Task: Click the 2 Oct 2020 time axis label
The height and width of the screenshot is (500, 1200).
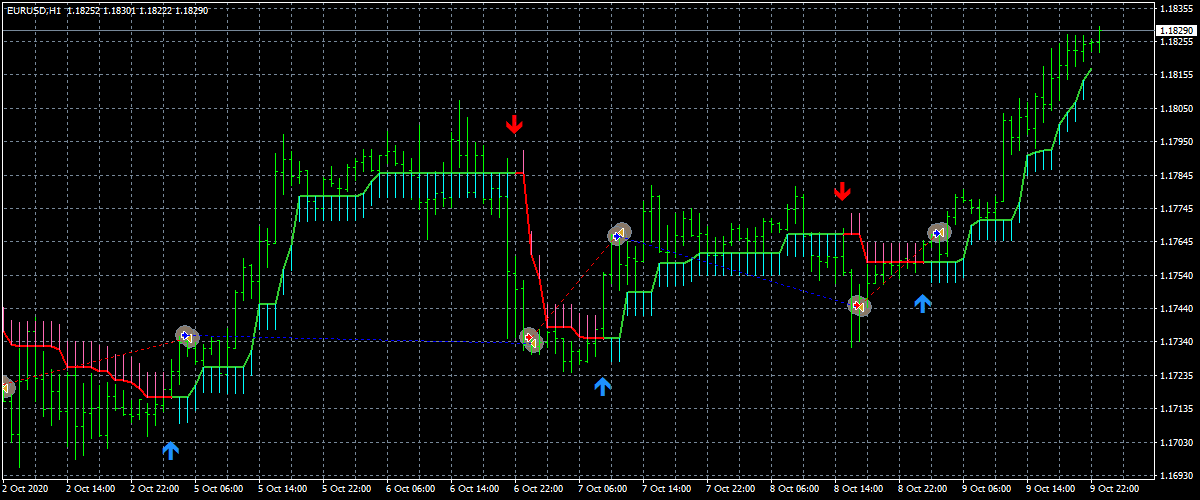Action: [27, 490]
